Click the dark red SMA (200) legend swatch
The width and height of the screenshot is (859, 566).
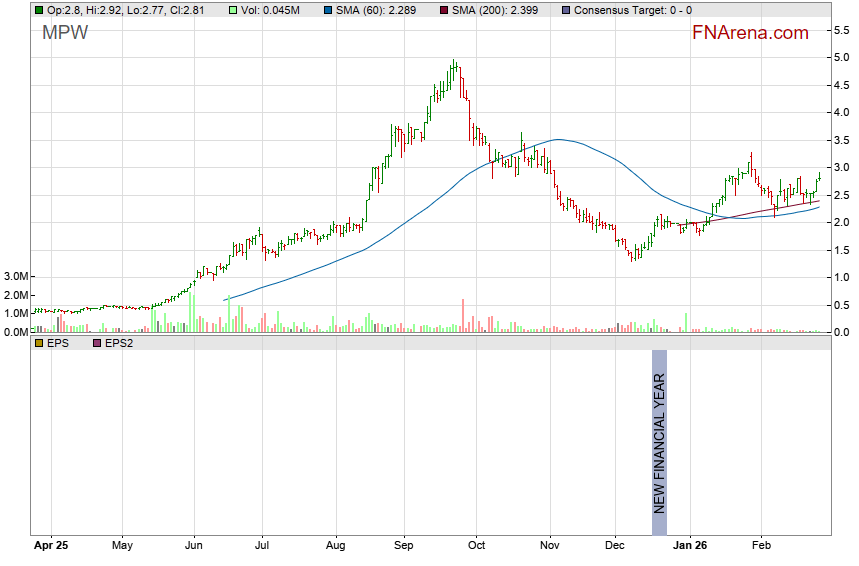444,10
